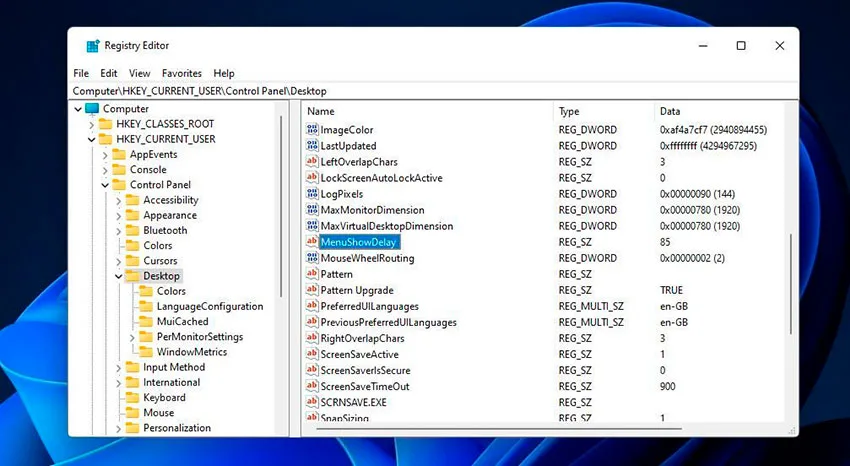Click the WindowMetrics folder icon
850x466 pixels.
146,352
